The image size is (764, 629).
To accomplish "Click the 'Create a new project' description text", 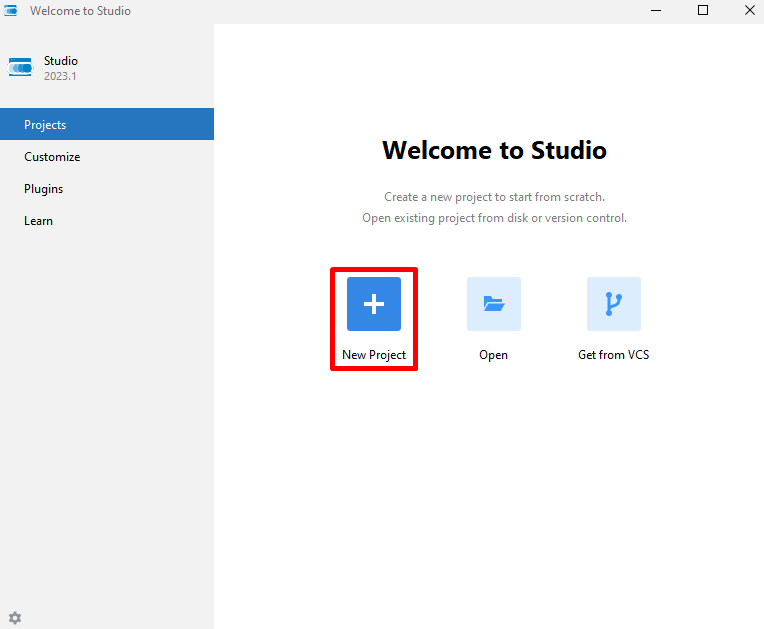I will click(x=494, y=197).
